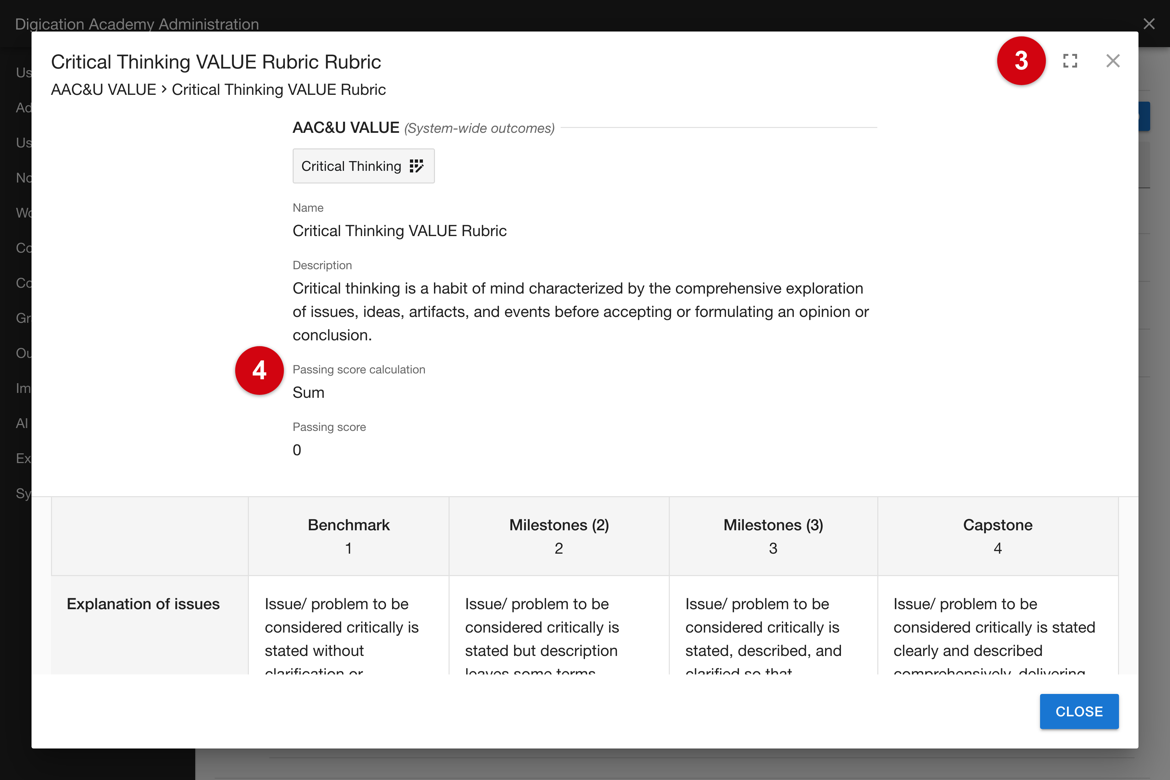
Task: Click the fullscreen expand icon in dialog header
Action: 1070,61
